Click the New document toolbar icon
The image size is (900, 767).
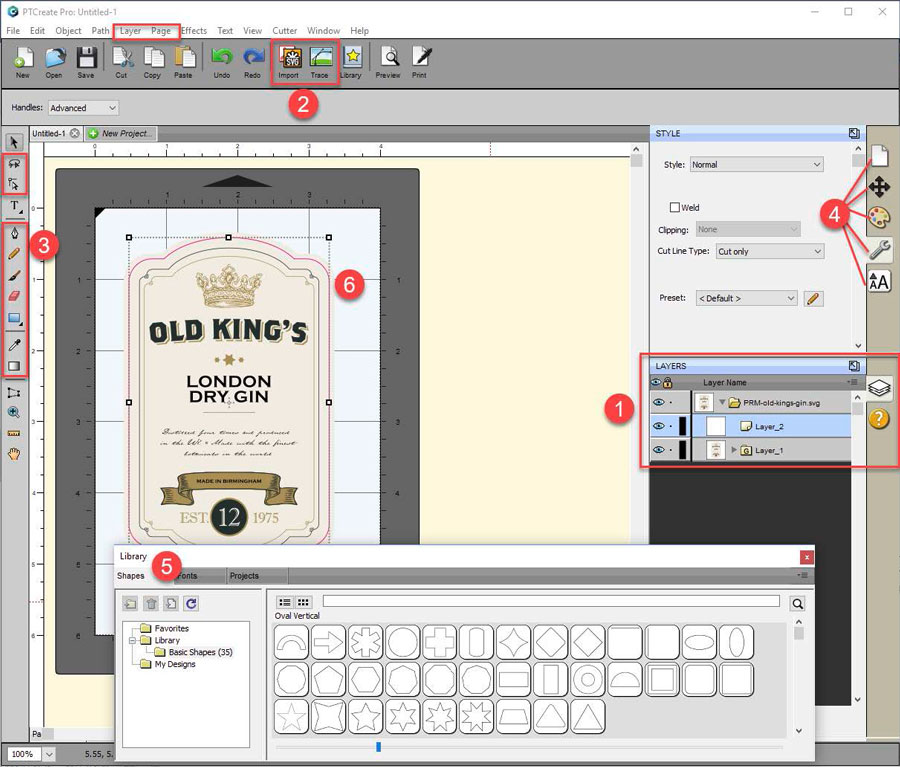[23, 62]
